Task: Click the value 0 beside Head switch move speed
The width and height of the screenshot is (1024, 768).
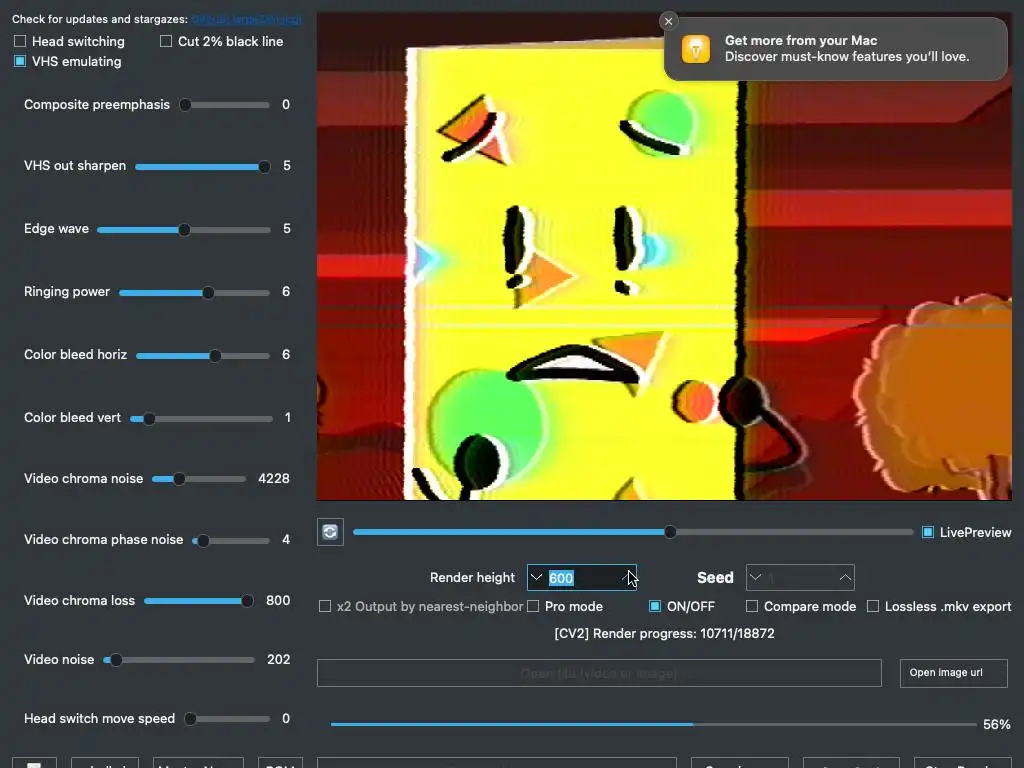Action: [x=285, y=718]
